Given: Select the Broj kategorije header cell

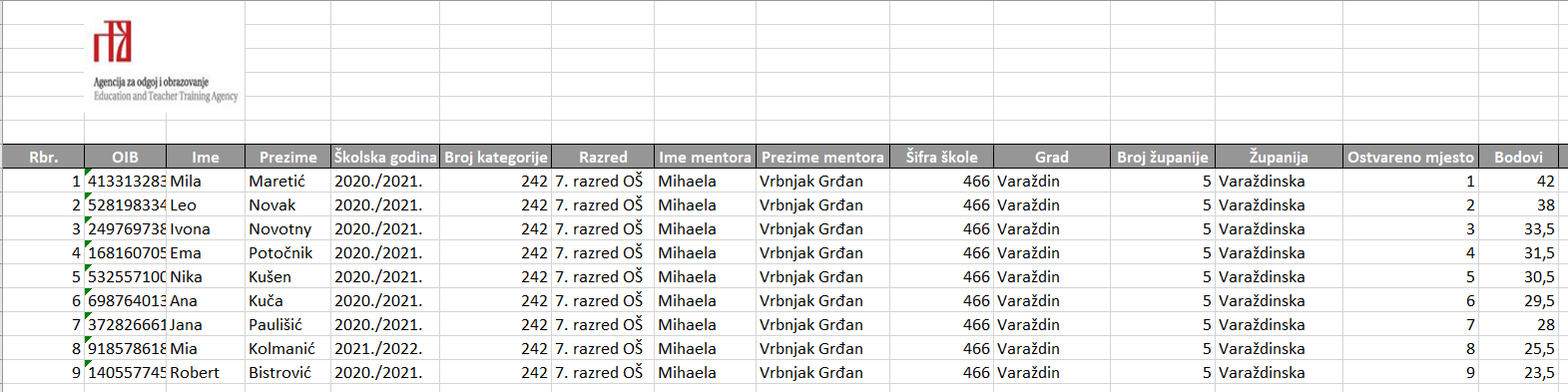Looking at the screenshot, I should point(496,157).
